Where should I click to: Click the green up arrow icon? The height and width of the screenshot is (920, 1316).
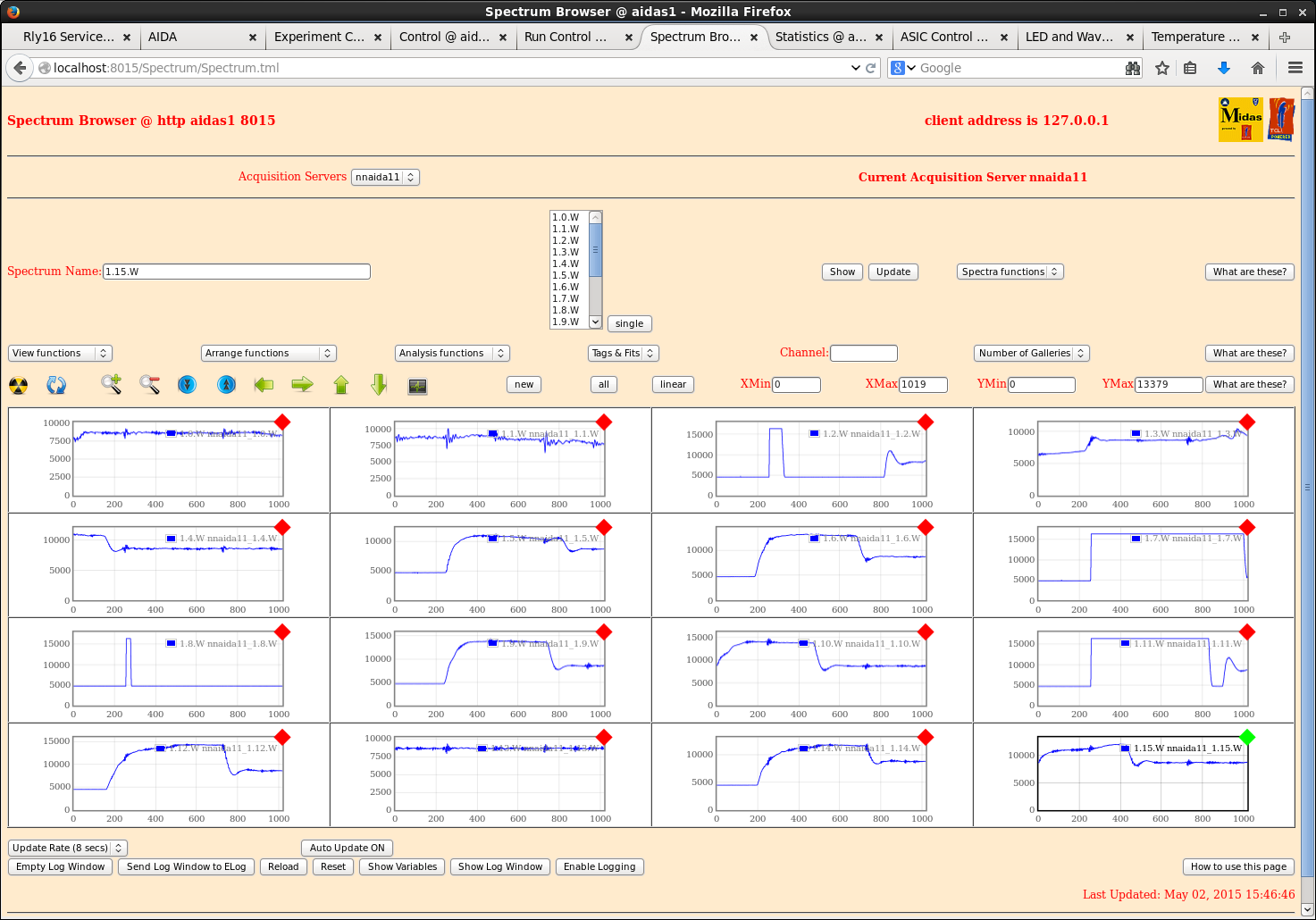[341, 384]
